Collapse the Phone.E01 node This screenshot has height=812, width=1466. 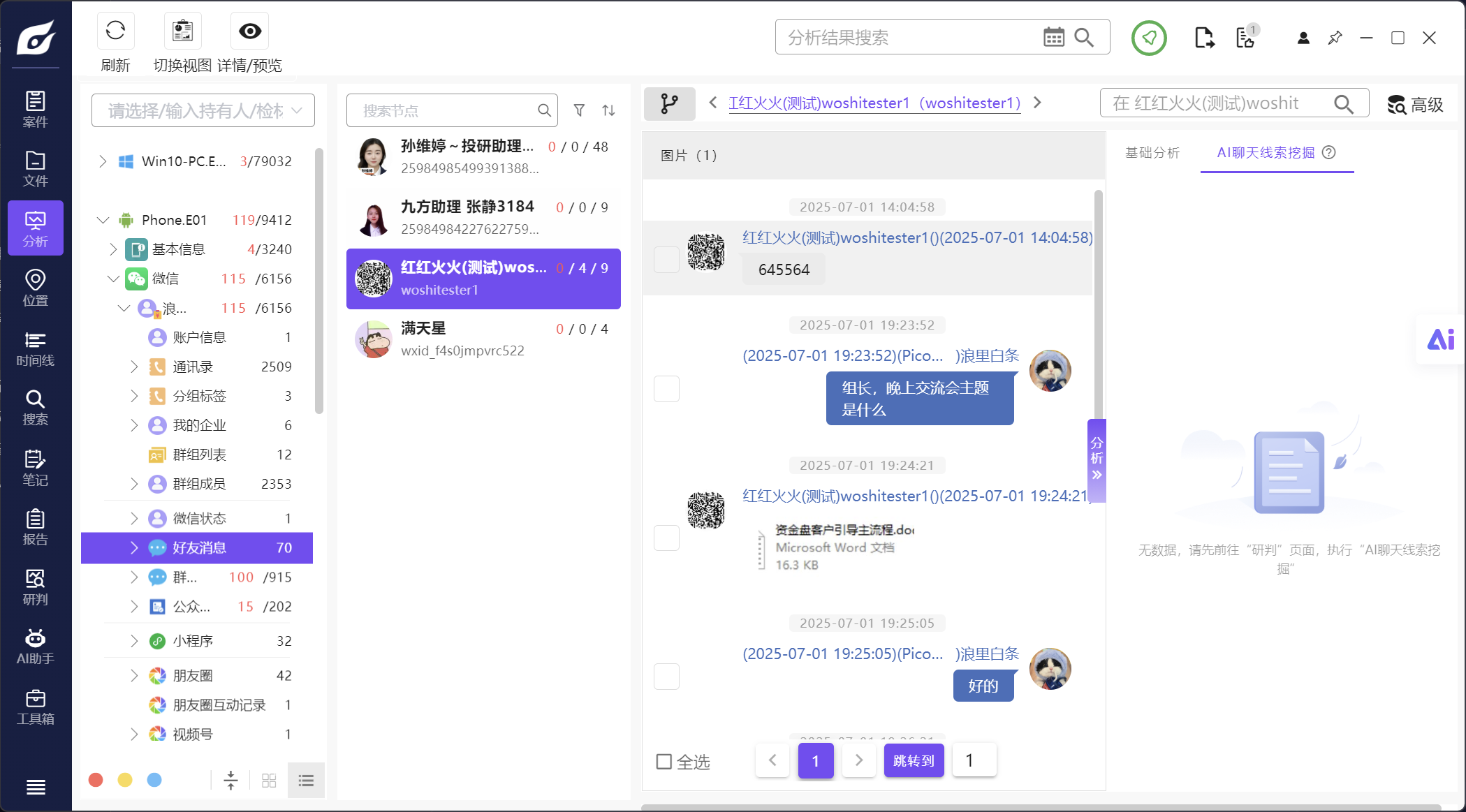[x=103, y=220]
